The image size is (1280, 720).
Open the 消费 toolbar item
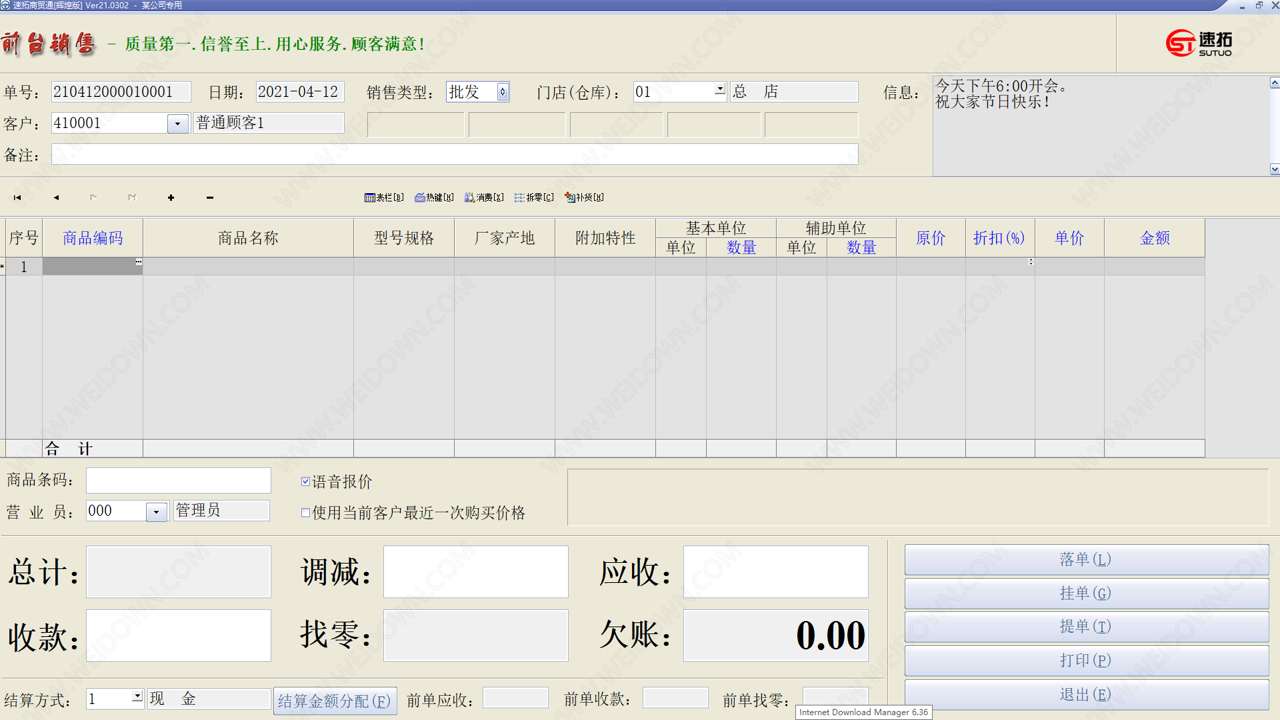(x=484, y=198)
